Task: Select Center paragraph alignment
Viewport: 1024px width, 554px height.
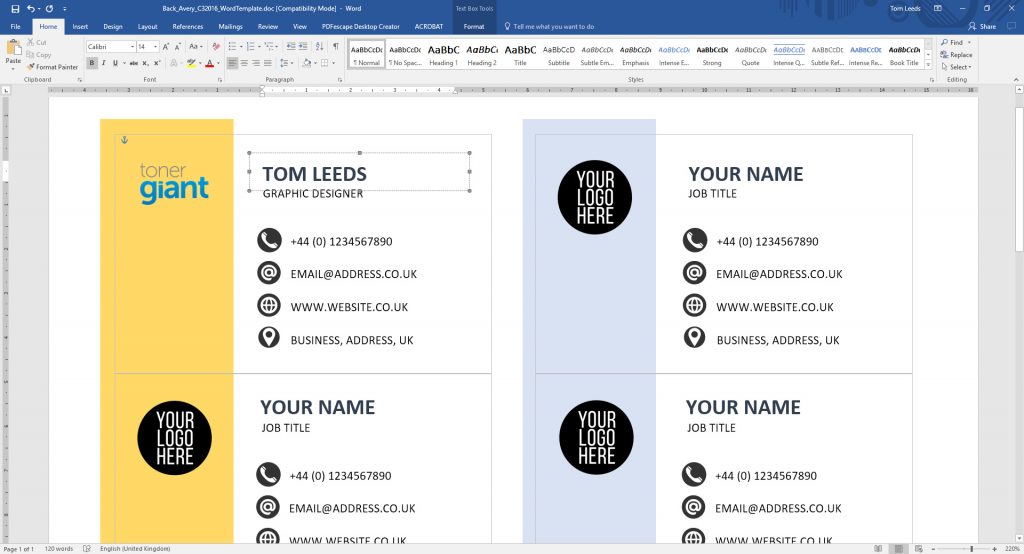Action: tap(244, 63)
